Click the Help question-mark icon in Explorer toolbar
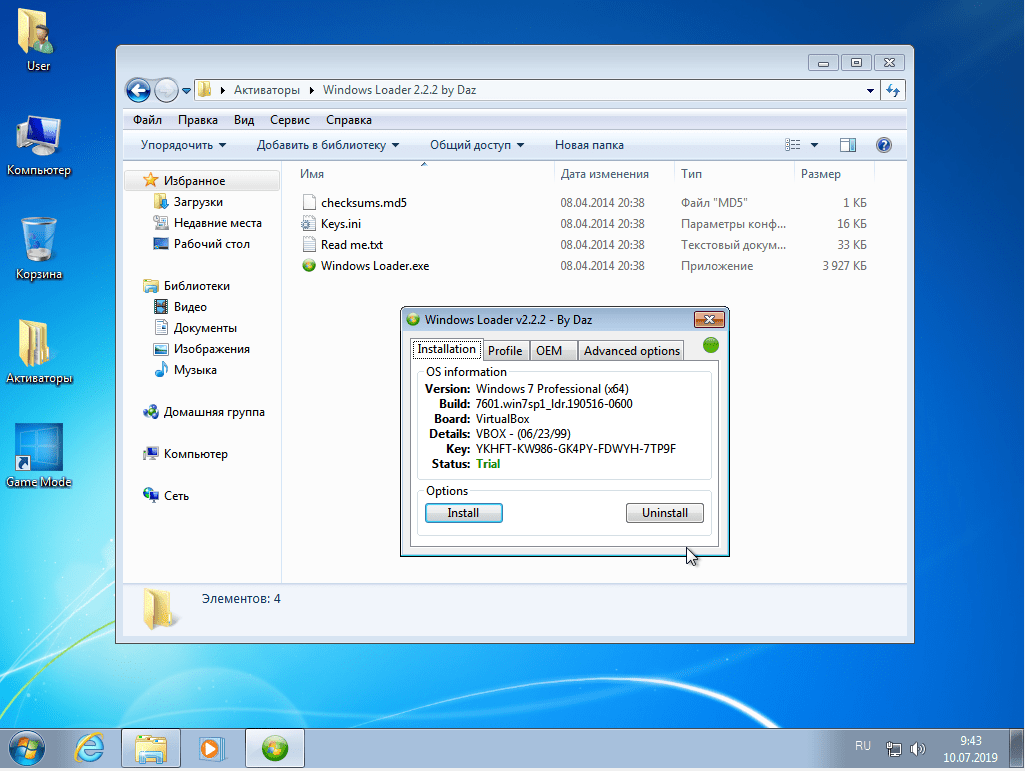Viewport: 1025px width, 771px height. (883, 144)
